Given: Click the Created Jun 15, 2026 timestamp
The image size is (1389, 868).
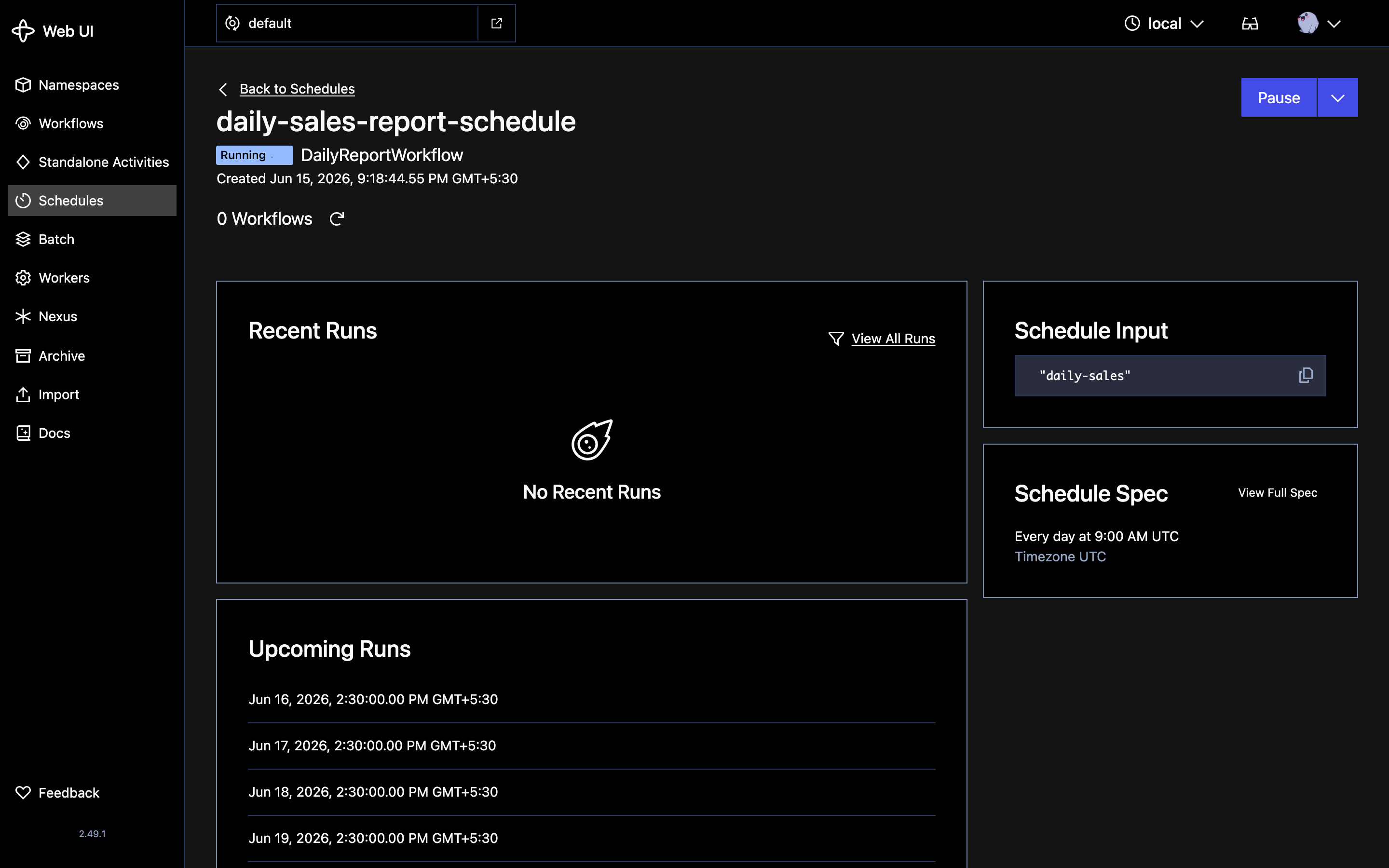Looking at the screenshot, I should [x=367, y=178].
